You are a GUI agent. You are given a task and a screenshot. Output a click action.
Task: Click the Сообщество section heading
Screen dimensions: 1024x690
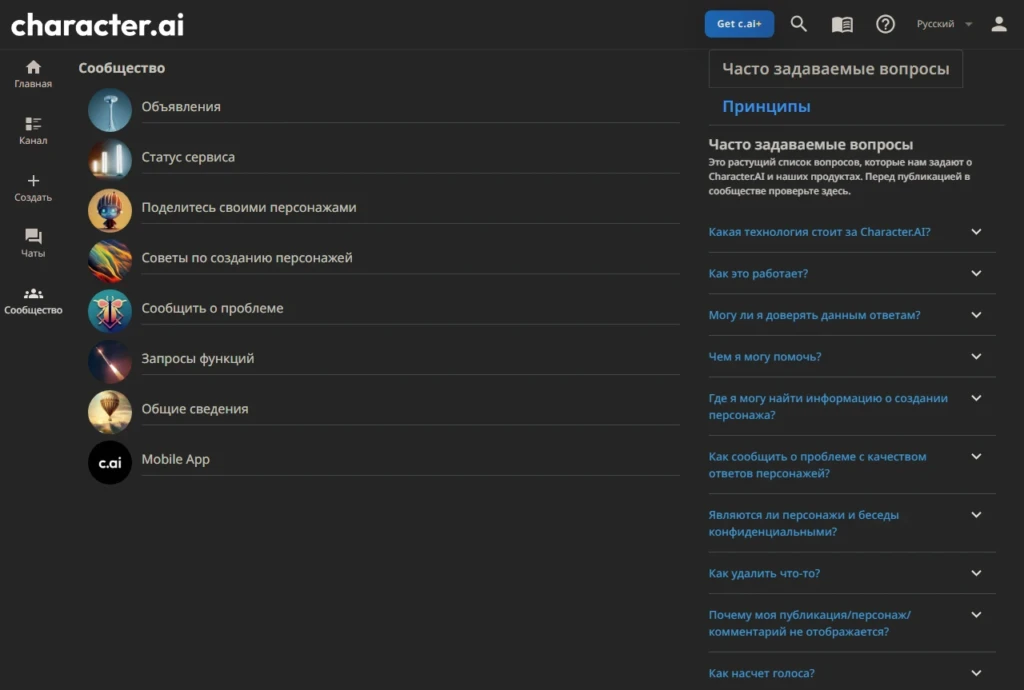(121, 68)
